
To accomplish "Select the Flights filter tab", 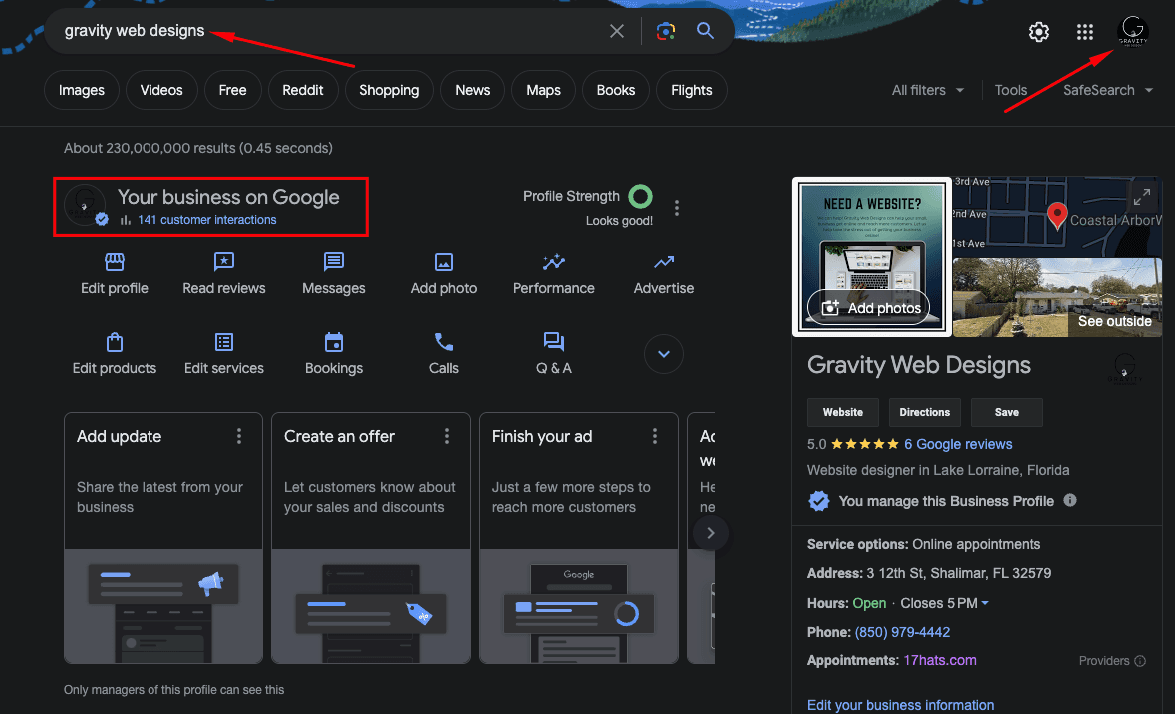I will coord(692,90).
